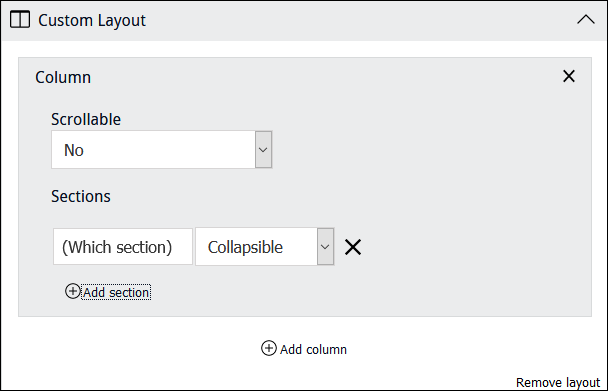Click the Add section text link

(x=116, y=292)
